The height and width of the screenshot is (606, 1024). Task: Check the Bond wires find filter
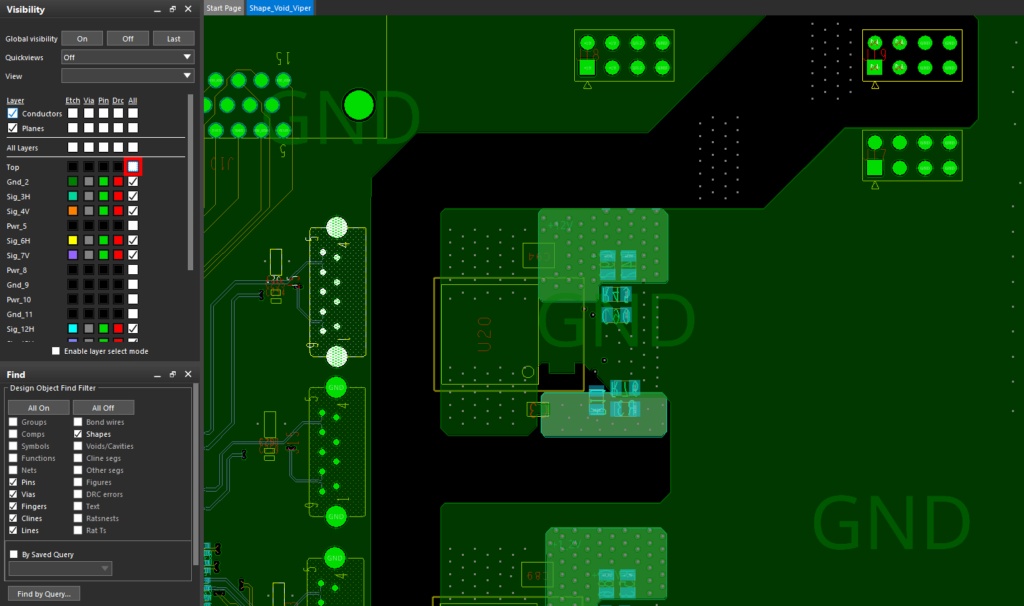tap(78, 422)
